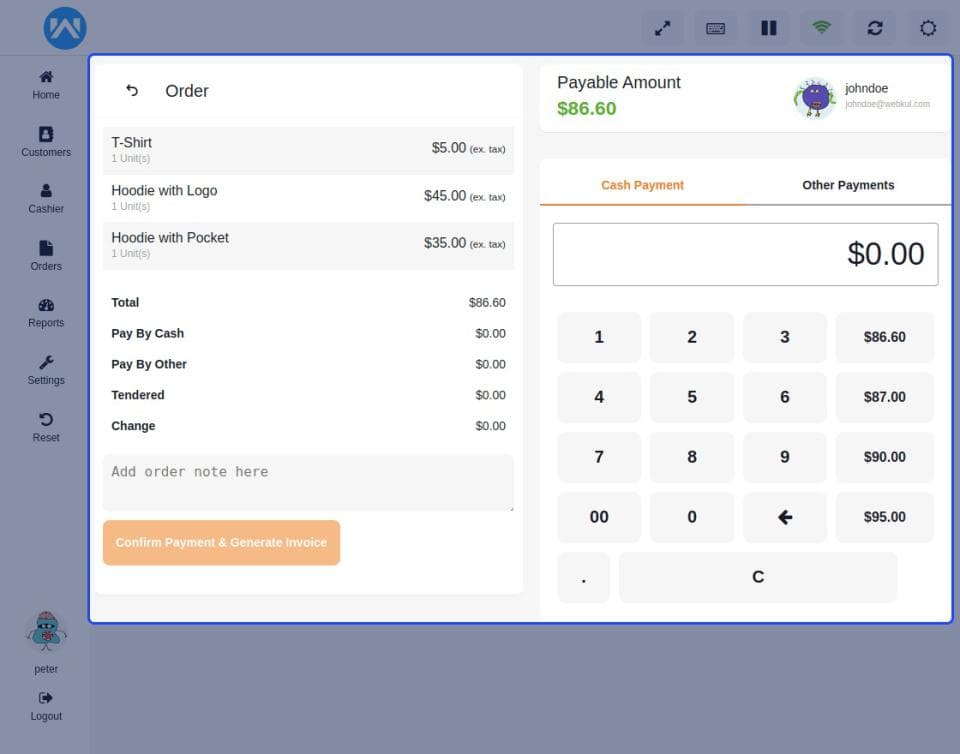Image resolution: width=960 pixels, height=754 pixels.
Task: Open Customers in the sidebar
Action: [x=46, y=142]
